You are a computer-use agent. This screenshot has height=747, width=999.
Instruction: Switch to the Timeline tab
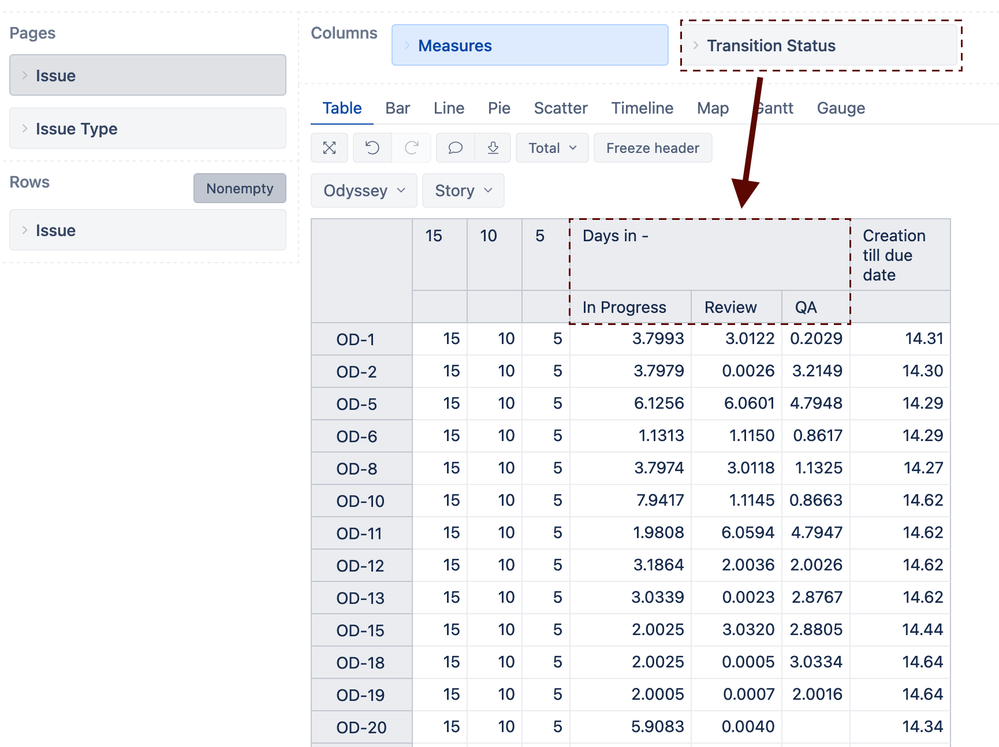(x=642, y=108)
